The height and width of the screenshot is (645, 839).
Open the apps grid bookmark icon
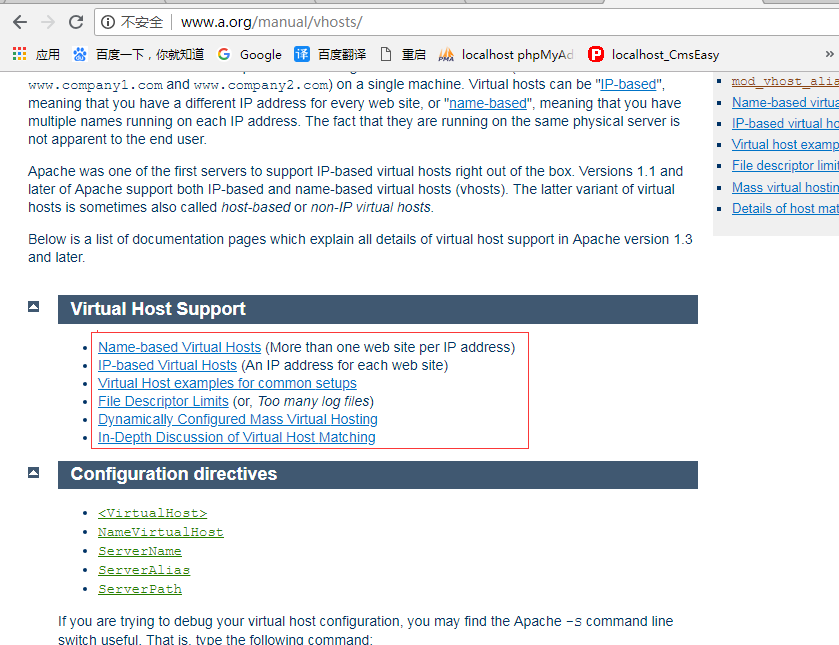(x=19, y=54)
